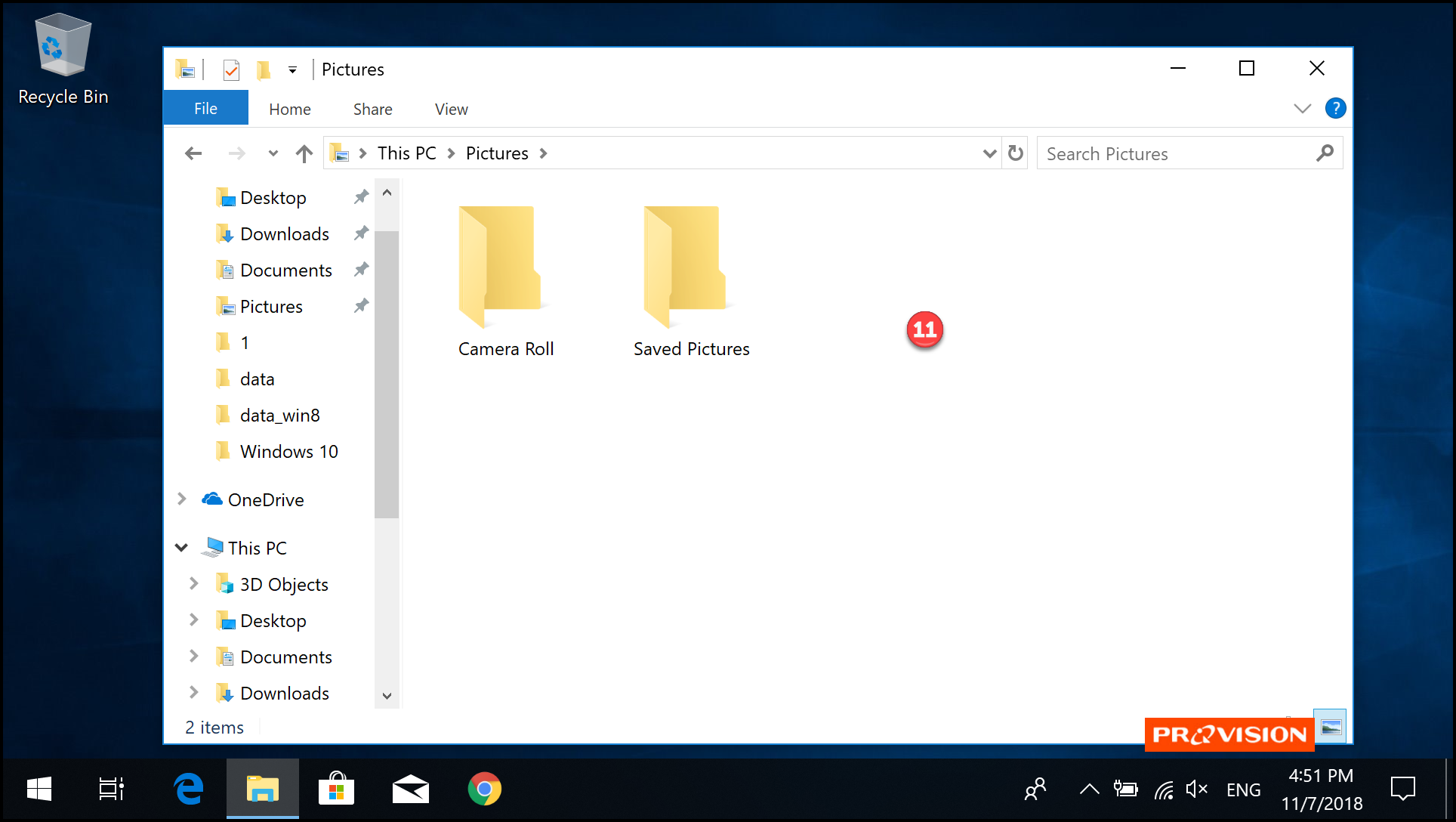The image size is (1456, 822).
Task: Click the Refresh button next to the address bar
Action: pos(1016,153)
